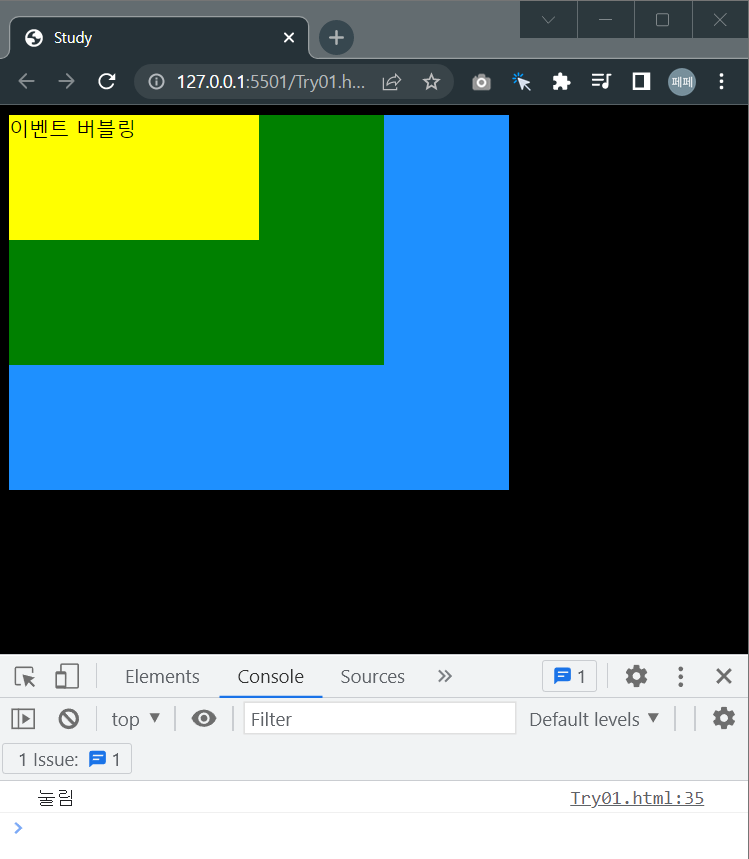
Task: Open the cursor click extension icon
Action: (521, 82)
